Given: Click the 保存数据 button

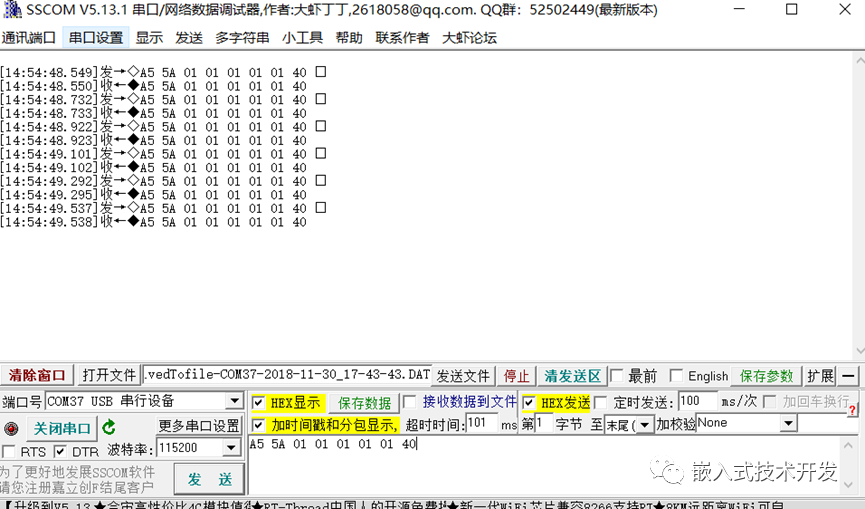Looking at the screenshot, I should 365,403.
